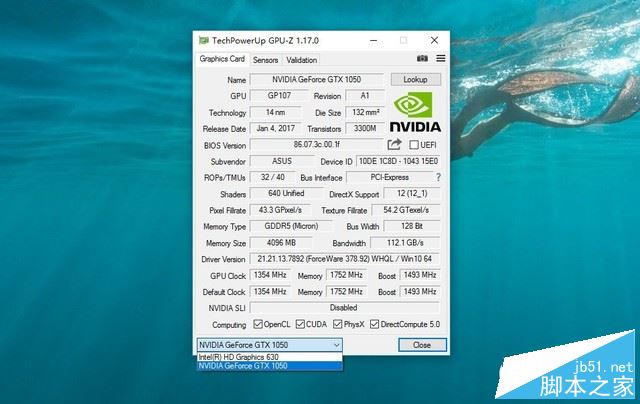Click the NVIDIA SLI Disabled field
Image resolution: width=640 pixels, height=404 pixels.
click(x=344, y=308)
